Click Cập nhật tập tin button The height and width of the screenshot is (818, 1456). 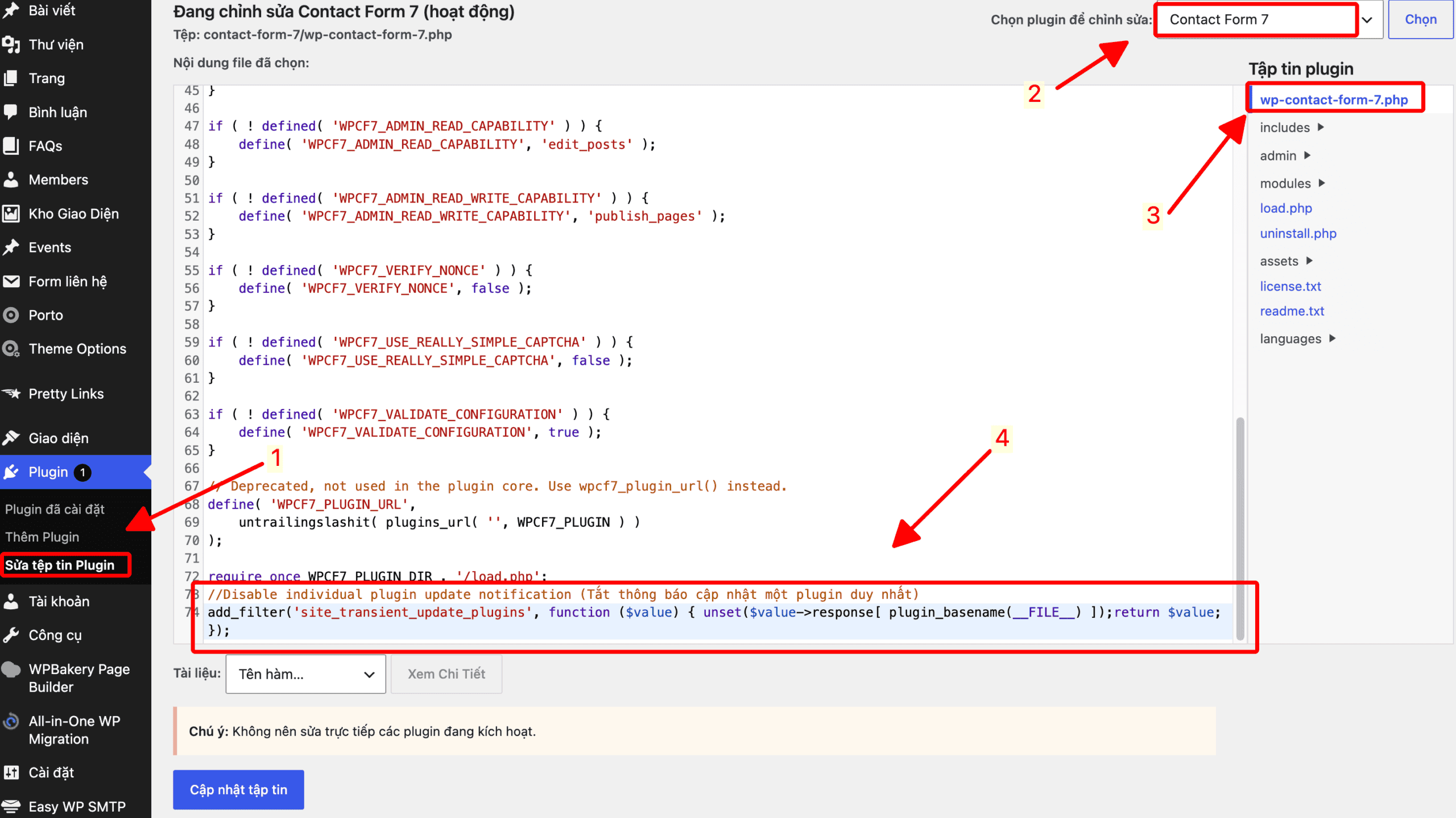point(238,790)
